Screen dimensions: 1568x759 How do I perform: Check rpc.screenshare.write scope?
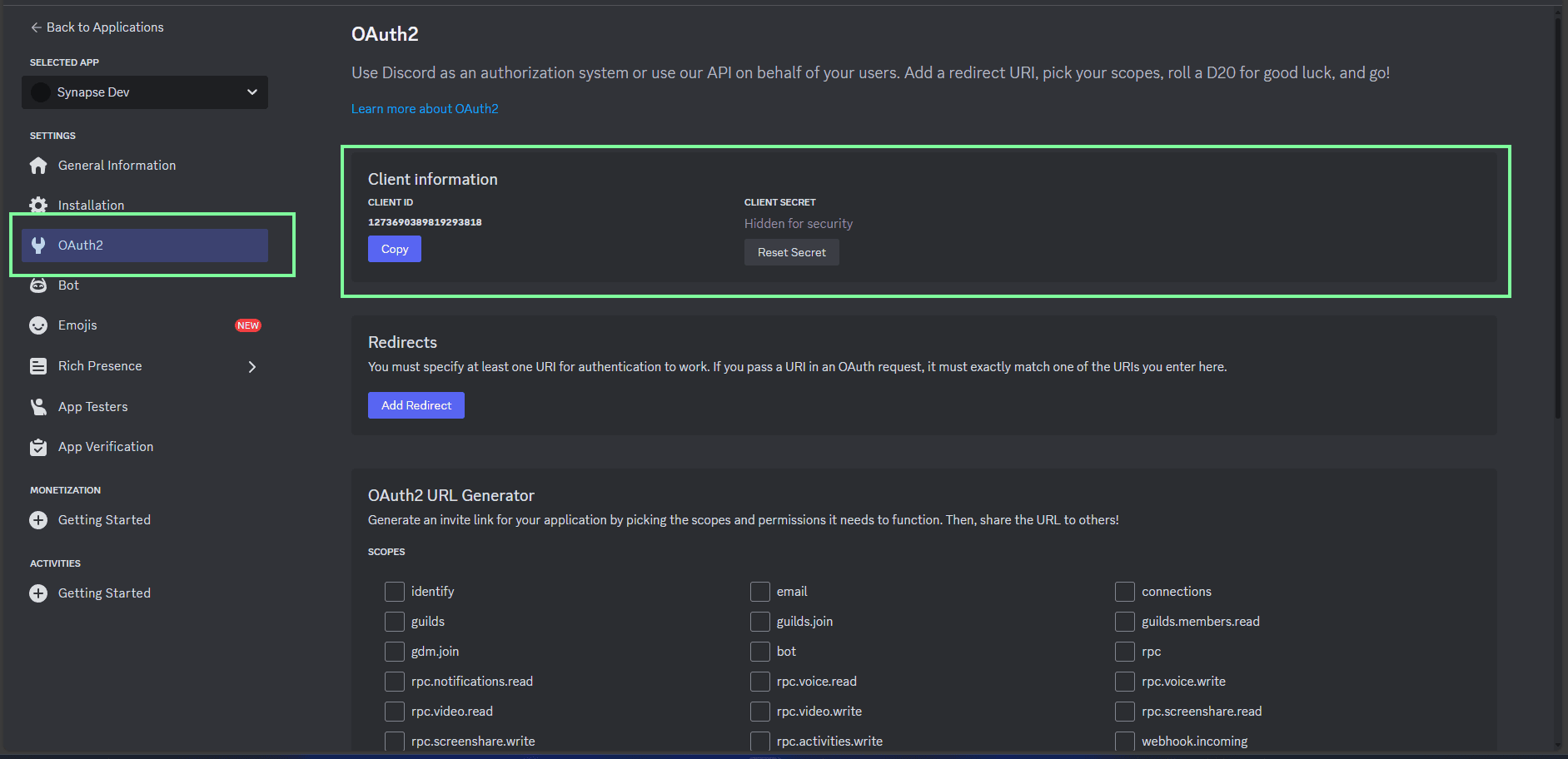click(x=395, y=742)
